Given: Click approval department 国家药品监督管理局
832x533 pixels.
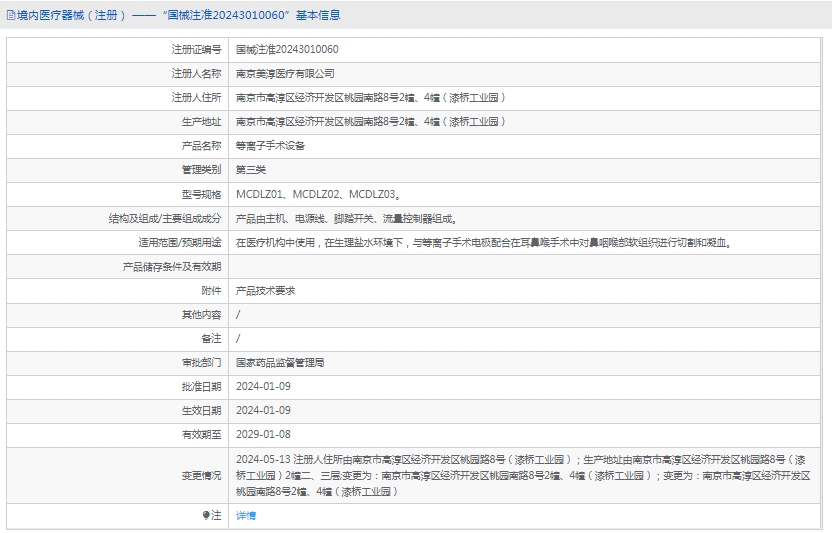Looking at the screenshot, I should click(x=280, y=362).
